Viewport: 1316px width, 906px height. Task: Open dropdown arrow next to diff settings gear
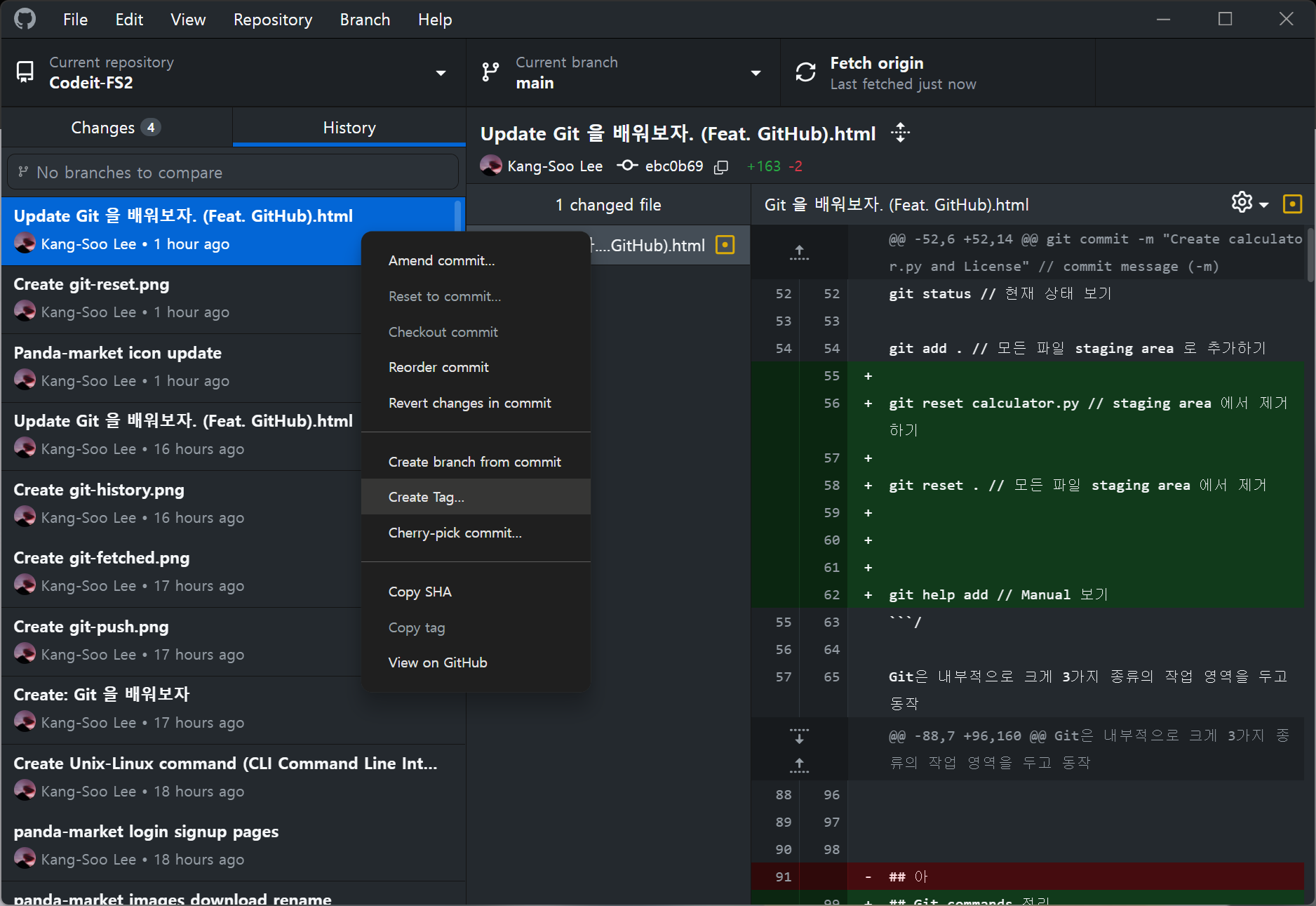[x=1264, y=205]
